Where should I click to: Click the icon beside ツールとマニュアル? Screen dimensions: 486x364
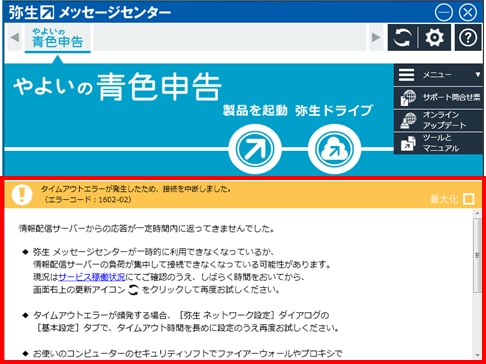408,143
